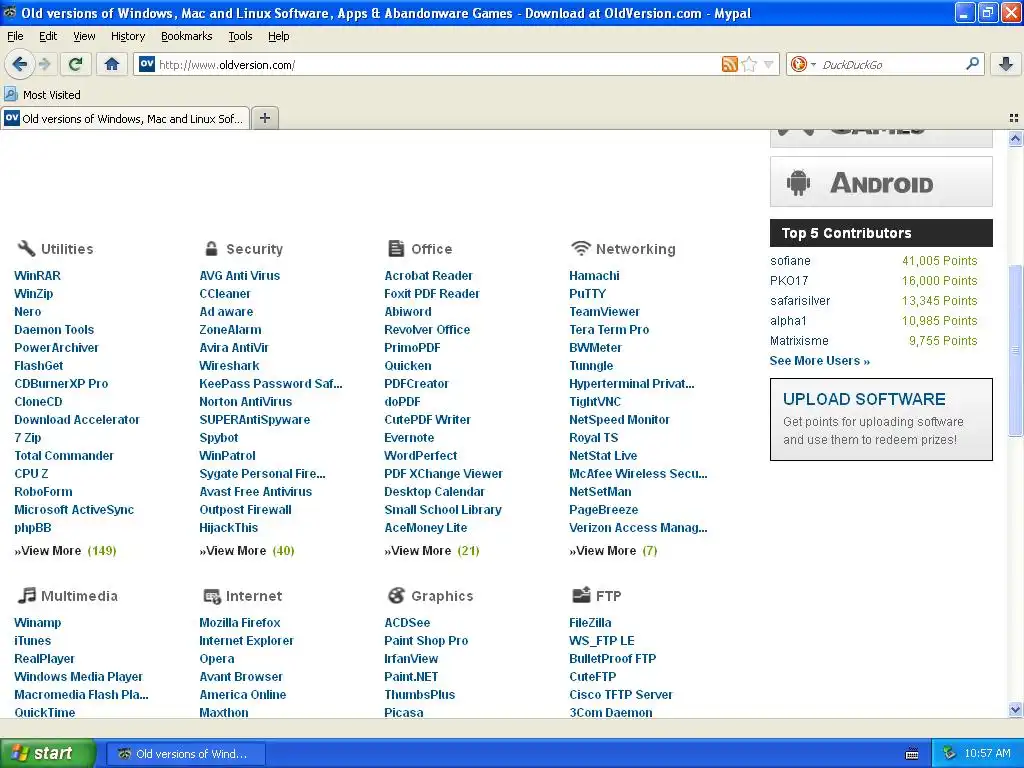Click contributor sofiane
Image resolution: width=1024 pixels, height=768 pixels.
coord(790,261)
